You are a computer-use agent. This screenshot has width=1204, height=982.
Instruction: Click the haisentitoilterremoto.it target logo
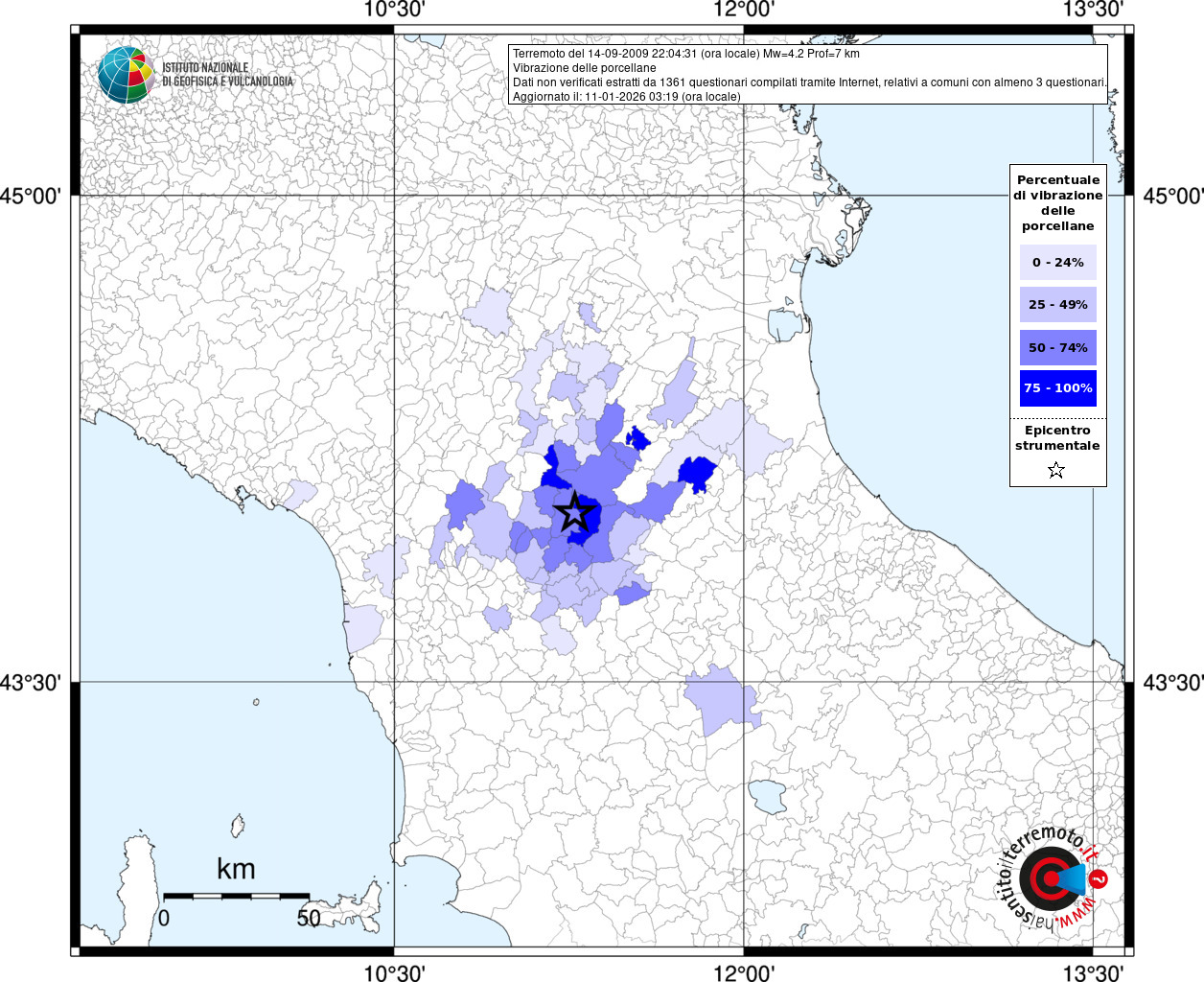(1051, 878)
